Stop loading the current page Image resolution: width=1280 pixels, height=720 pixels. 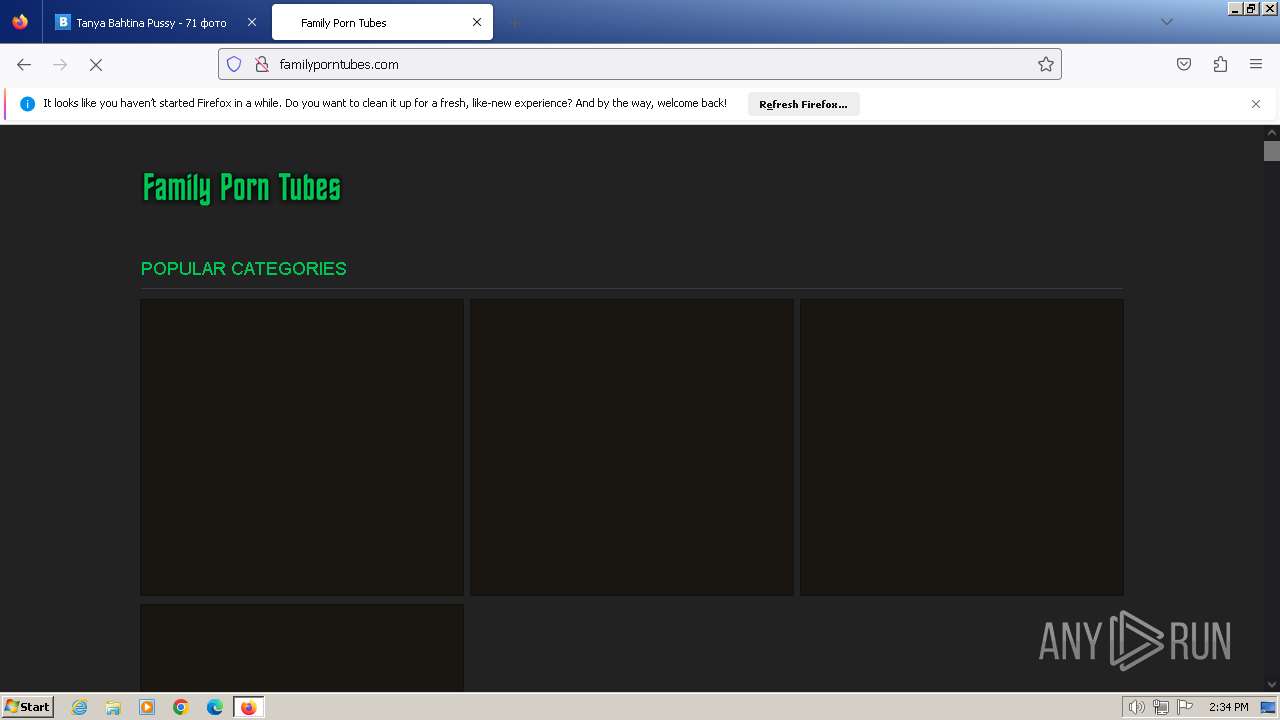coord(96,64)
